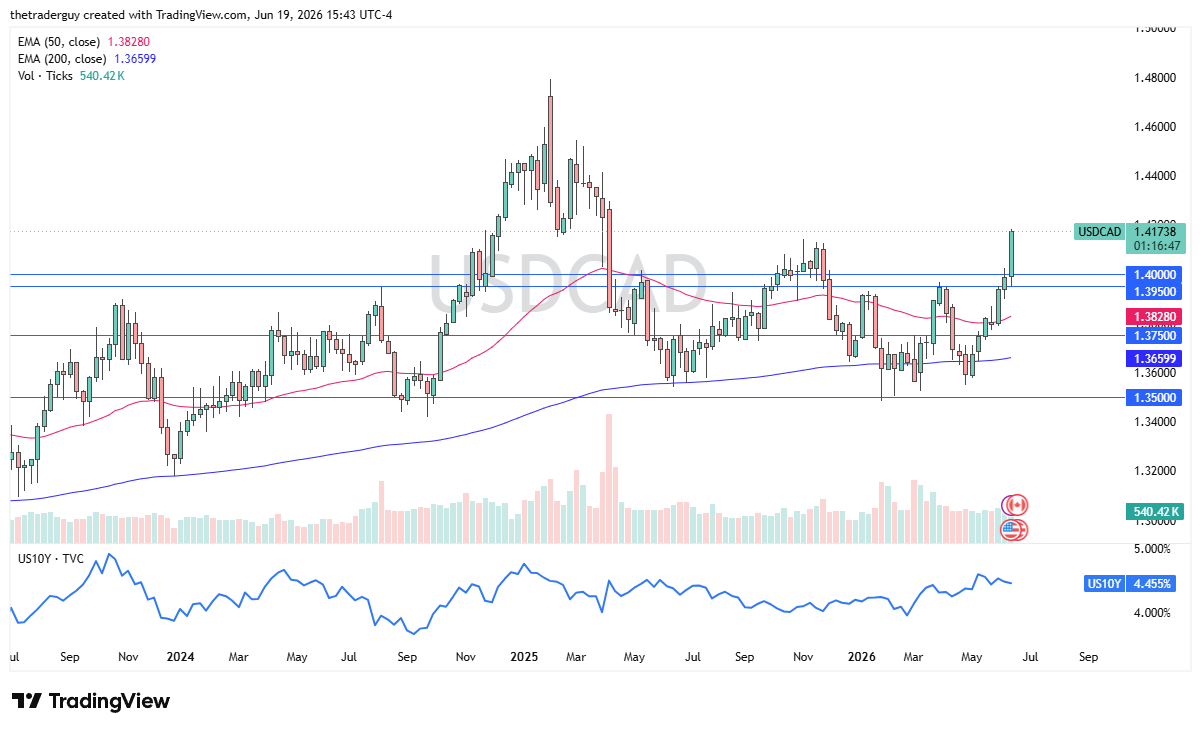Click the 1.44000 price axis tick
The height and width of the screenshot is (731, 1201).
[x=1156, y=176]
